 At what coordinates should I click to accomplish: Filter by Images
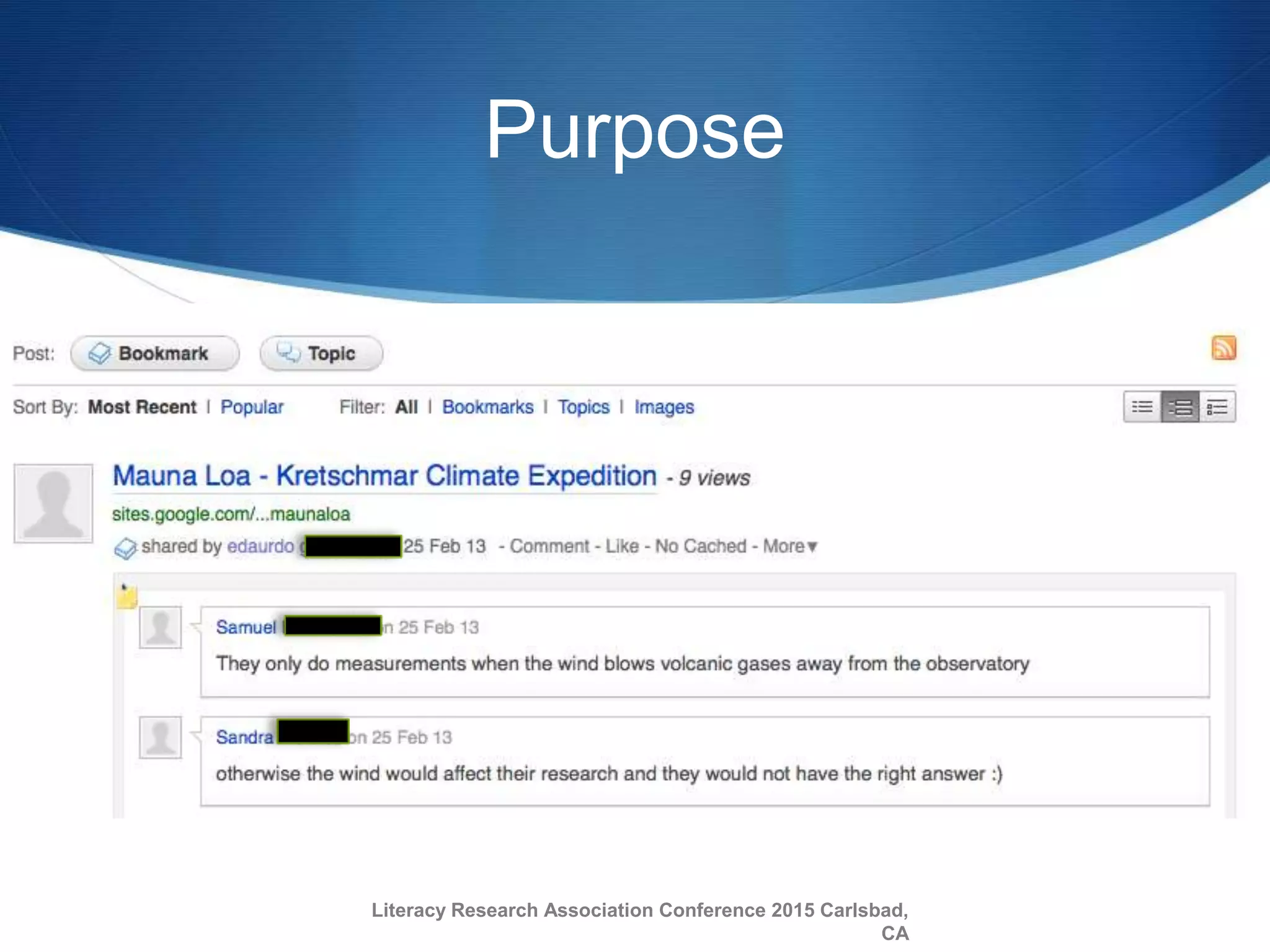click(664, 407)
